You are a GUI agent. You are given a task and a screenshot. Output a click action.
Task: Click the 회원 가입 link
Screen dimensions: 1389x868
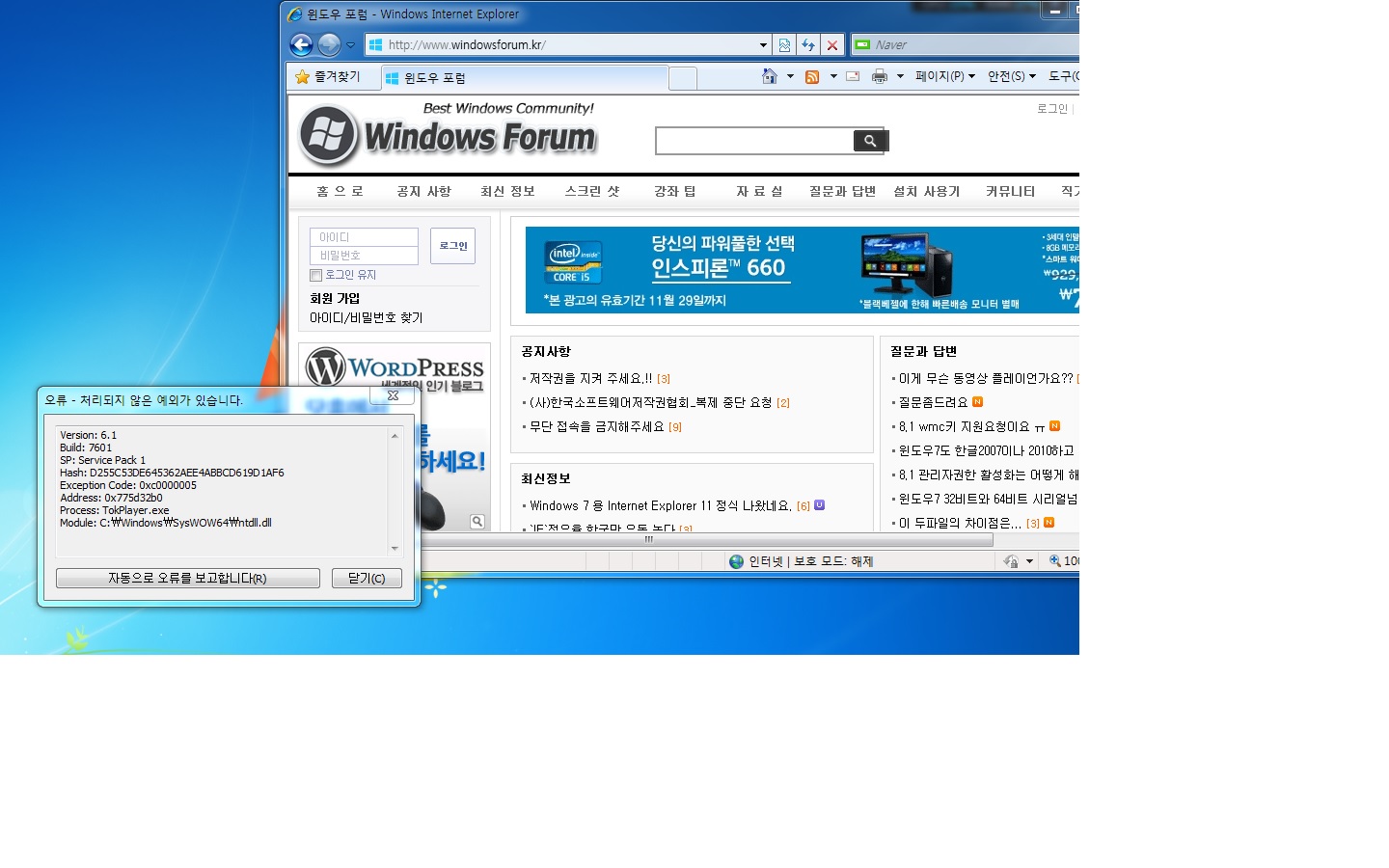pyautogui.click(x=335, y=298)
